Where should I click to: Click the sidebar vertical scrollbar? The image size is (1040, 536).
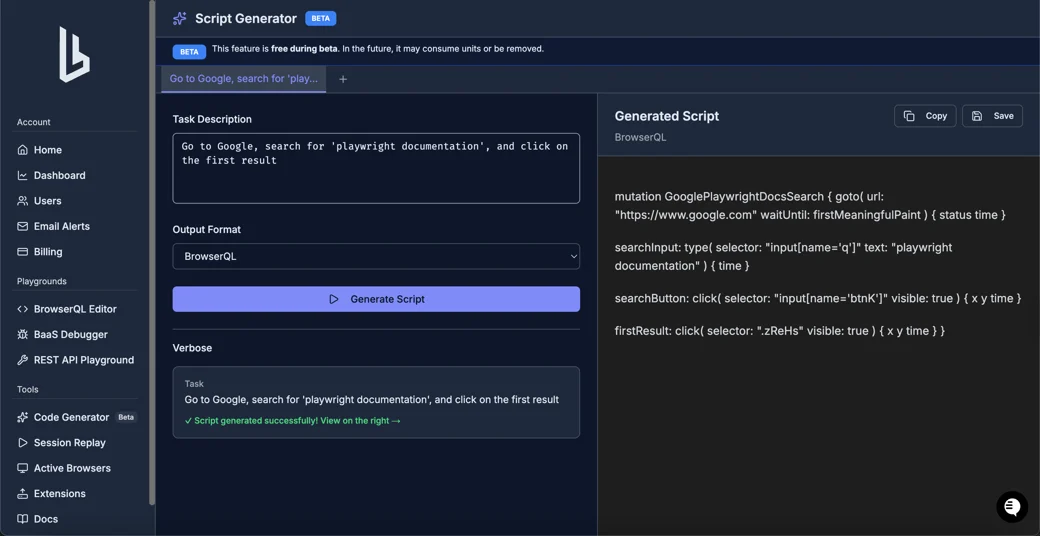pyautogui.click(x=152, y=252)
